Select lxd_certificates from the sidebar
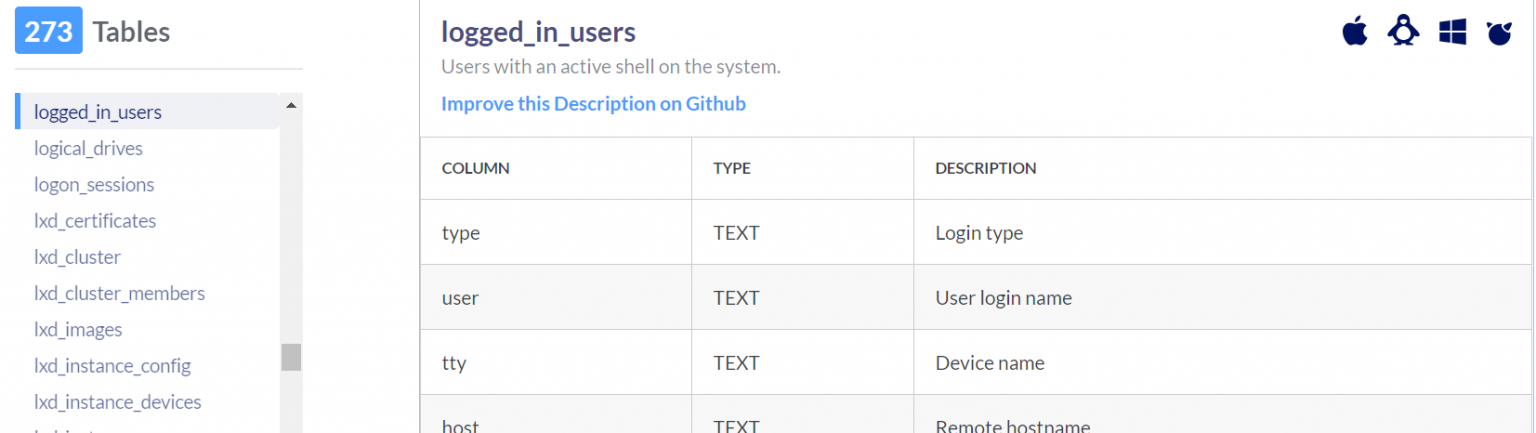This screenshot has width=1536, height=433. point(95,221)
